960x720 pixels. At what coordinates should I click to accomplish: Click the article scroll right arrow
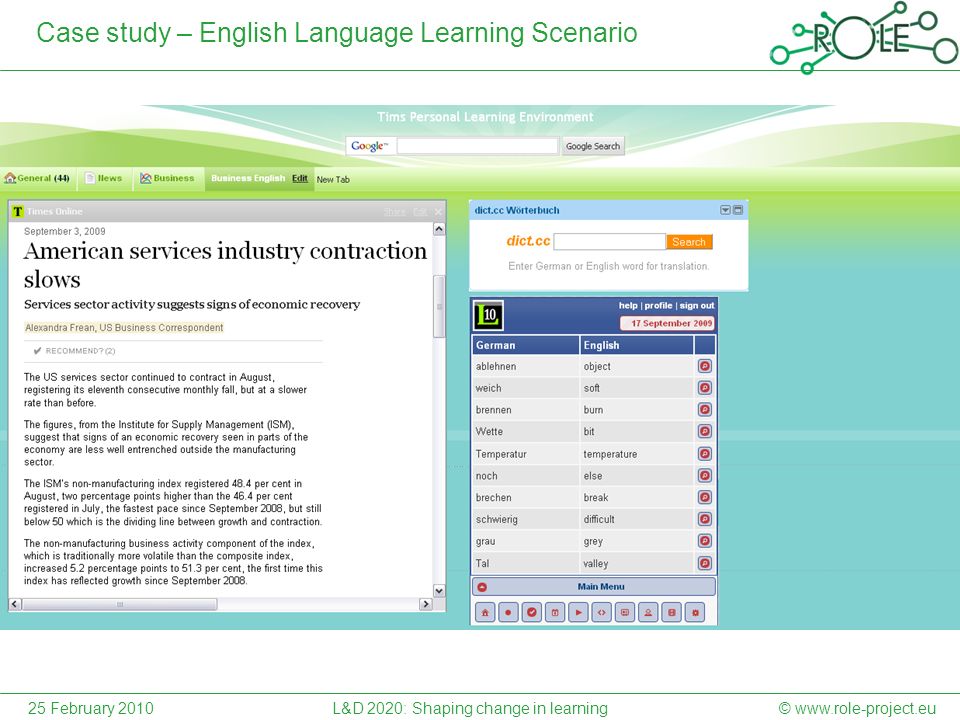[x=426, y=604]
